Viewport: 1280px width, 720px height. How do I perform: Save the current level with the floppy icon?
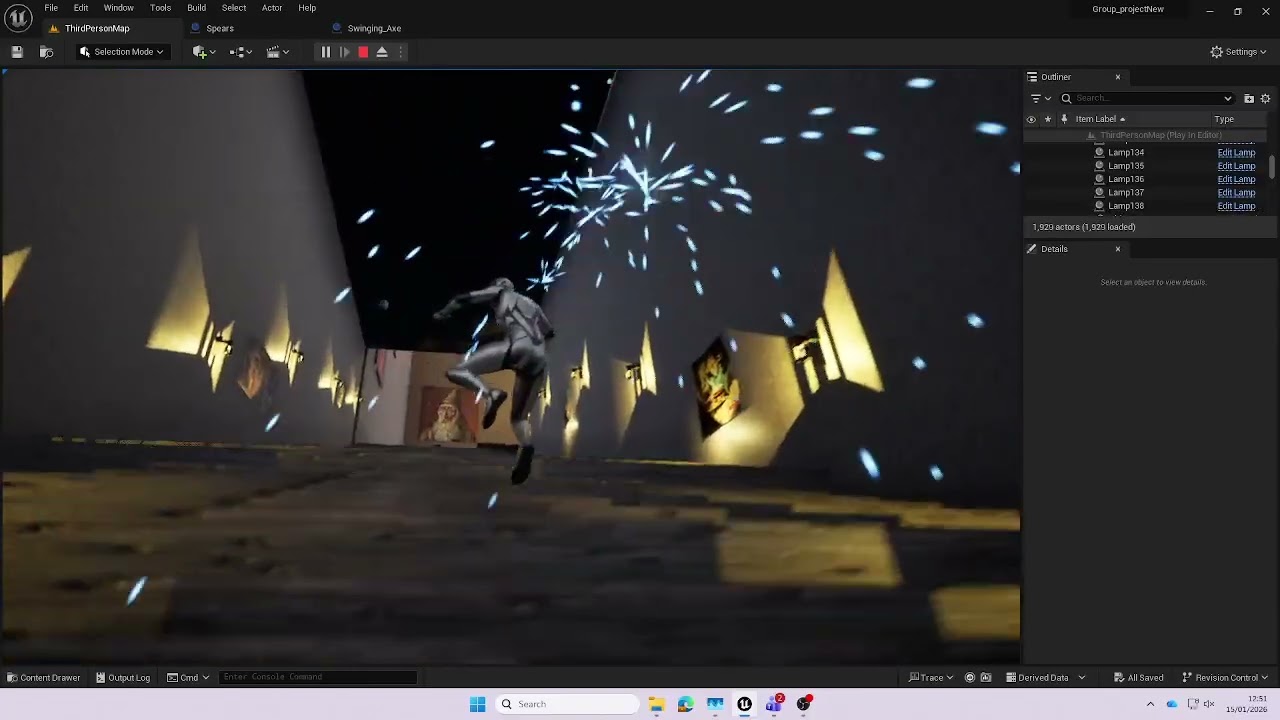(x=17, y=52)
